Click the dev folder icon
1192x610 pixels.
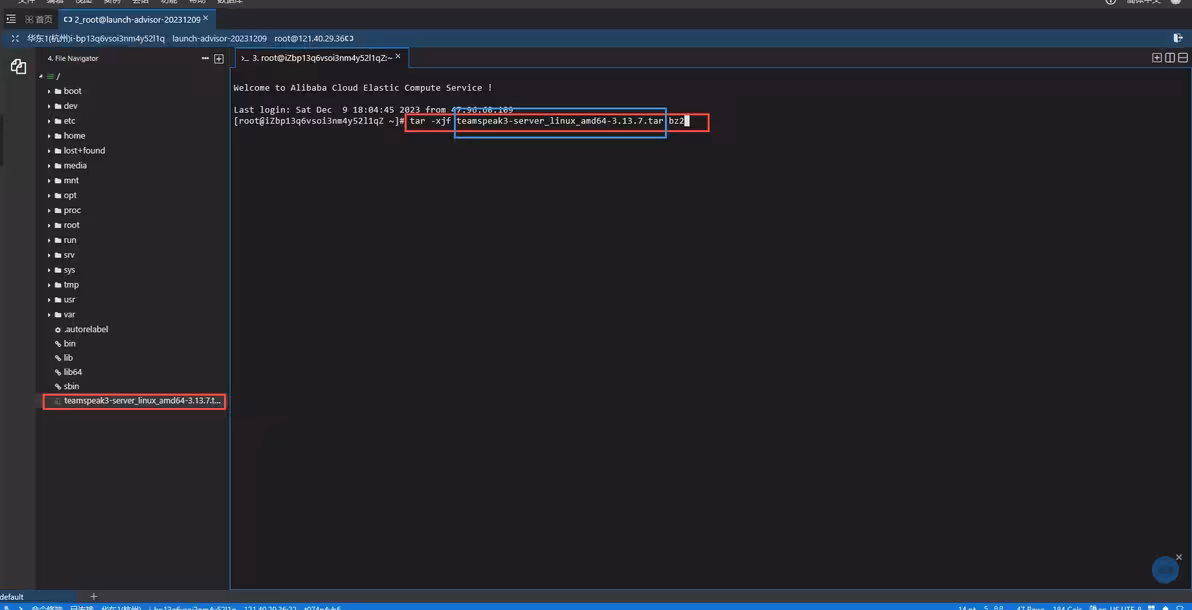pos(58,106)
